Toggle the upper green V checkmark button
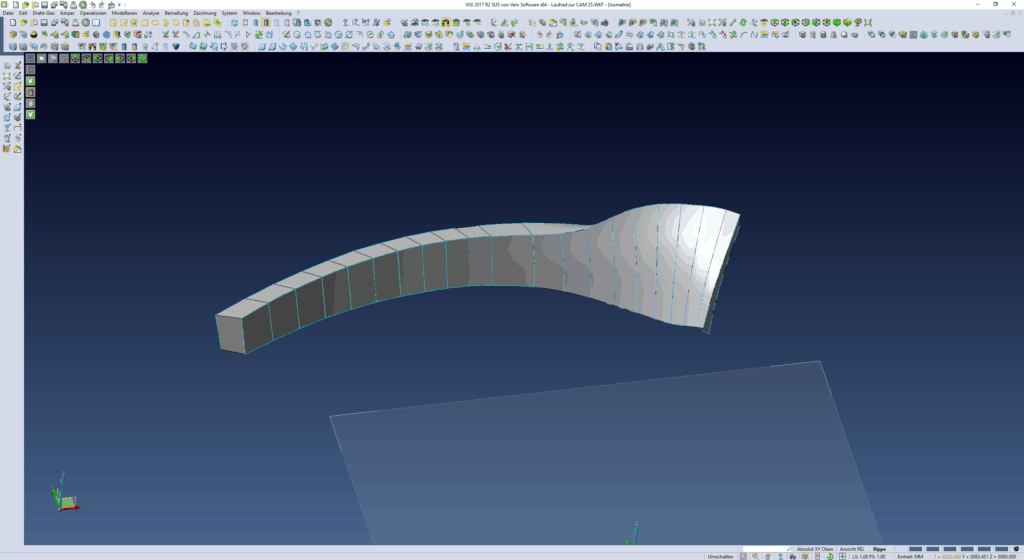1024x560 pixels. click(x=30, y=81)
